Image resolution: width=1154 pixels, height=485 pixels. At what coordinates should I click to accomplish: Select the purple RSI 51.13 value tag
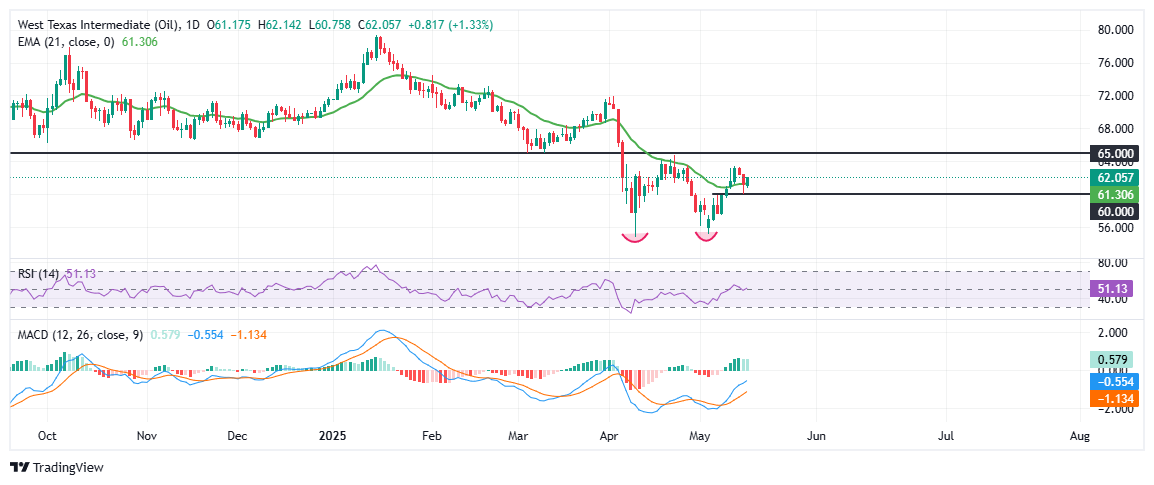(1116, 289)
